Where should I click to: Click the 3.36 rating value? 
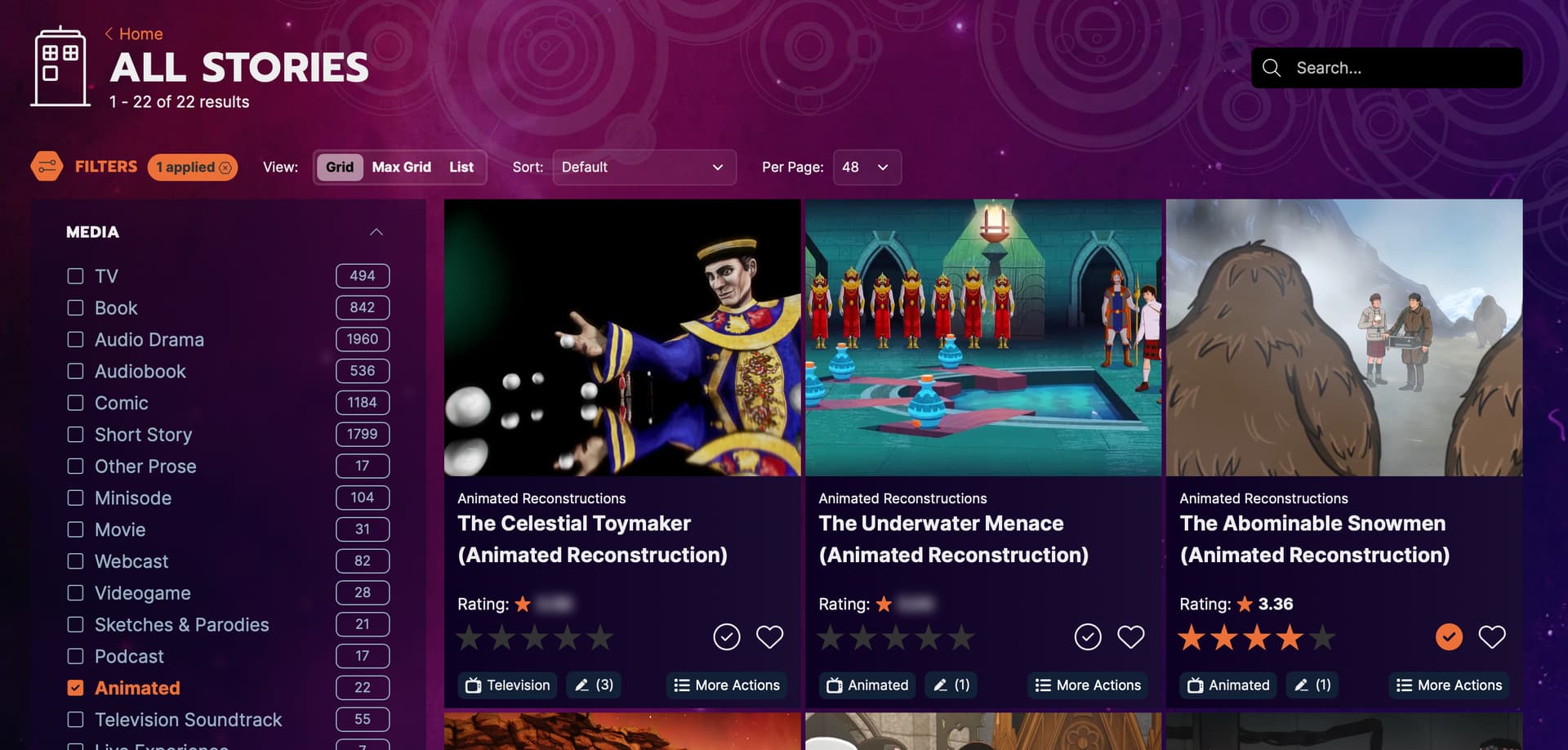click(x=1276, y=604)
